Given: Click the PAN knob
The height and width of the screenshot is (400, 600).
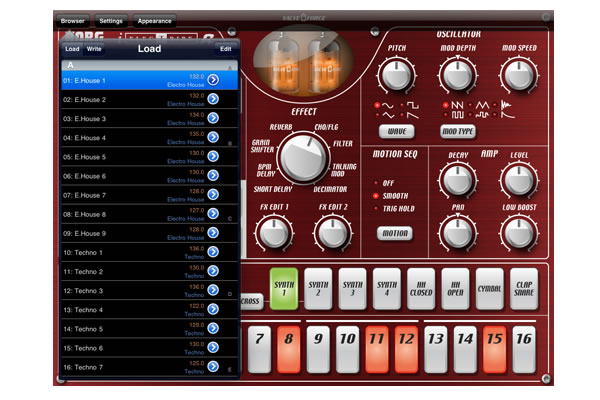Looking at the screenshot, I should [458, 232].
